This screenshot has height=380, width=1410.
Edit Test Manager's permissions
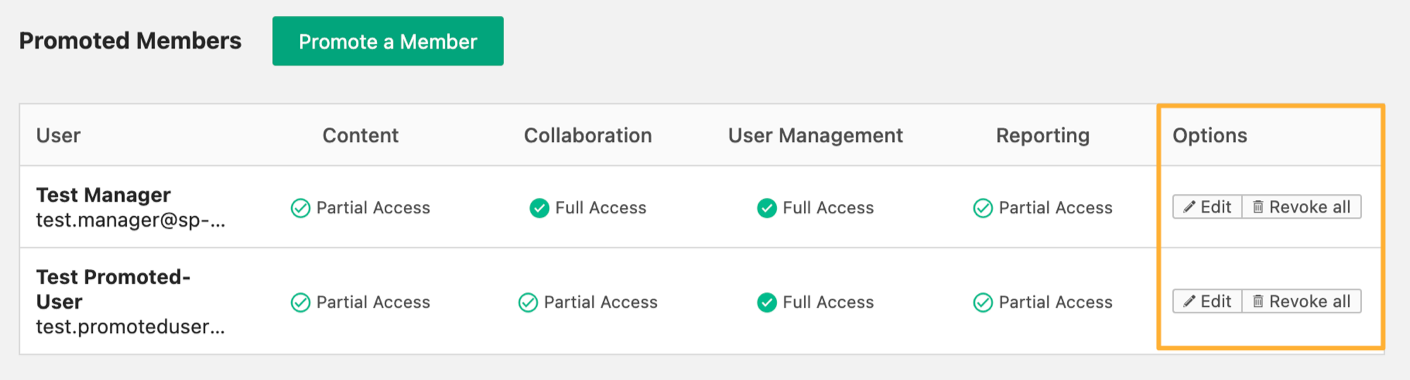point(1207,207)
